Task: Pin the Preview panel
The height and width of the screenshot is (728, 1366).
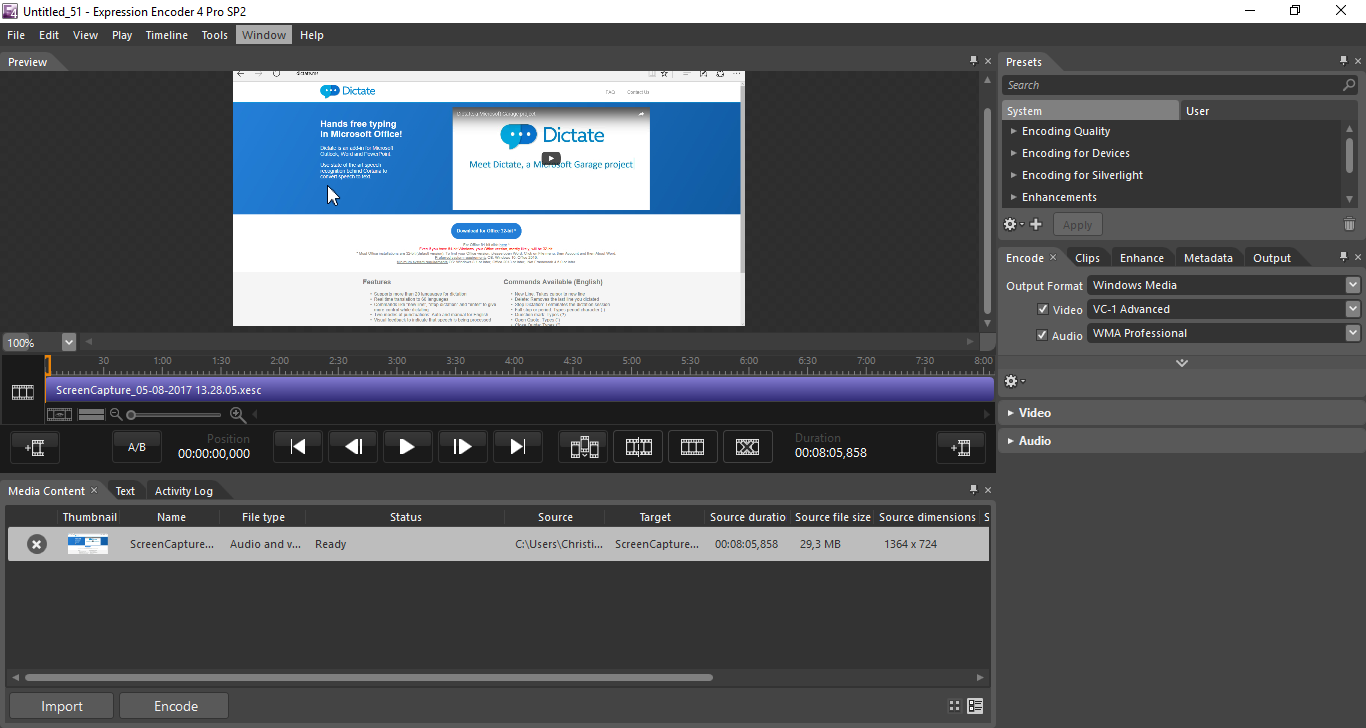Action: point(974,61)
